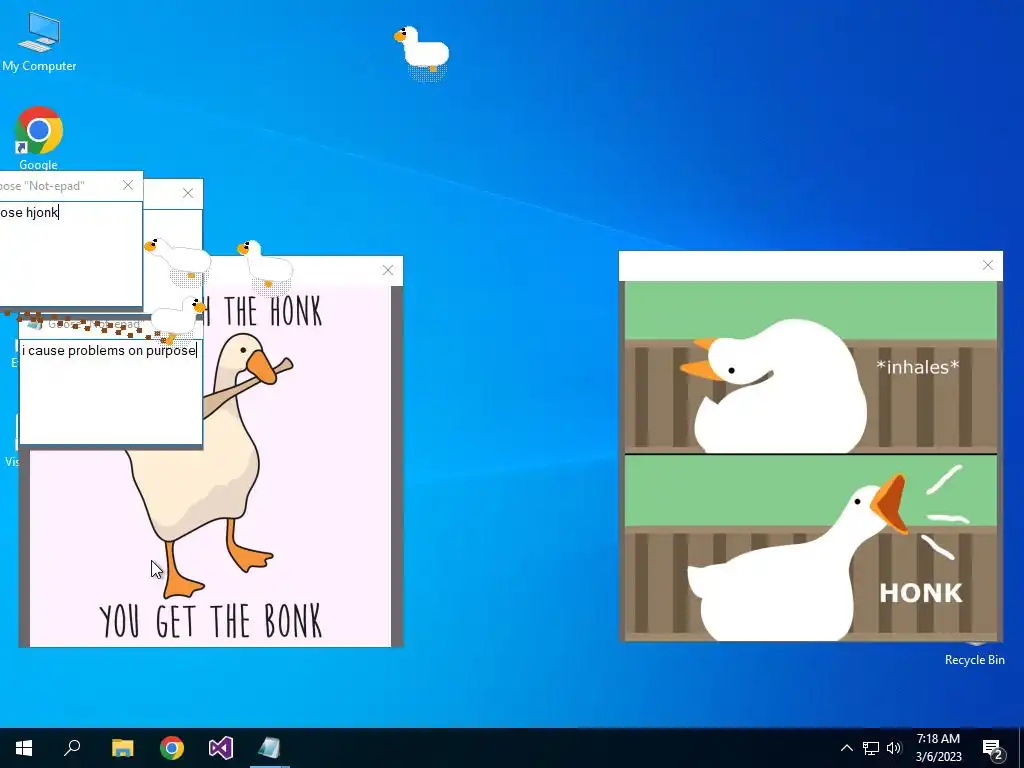
Task: Open the clock showing 7:18 AM
Action: (938, 748)
